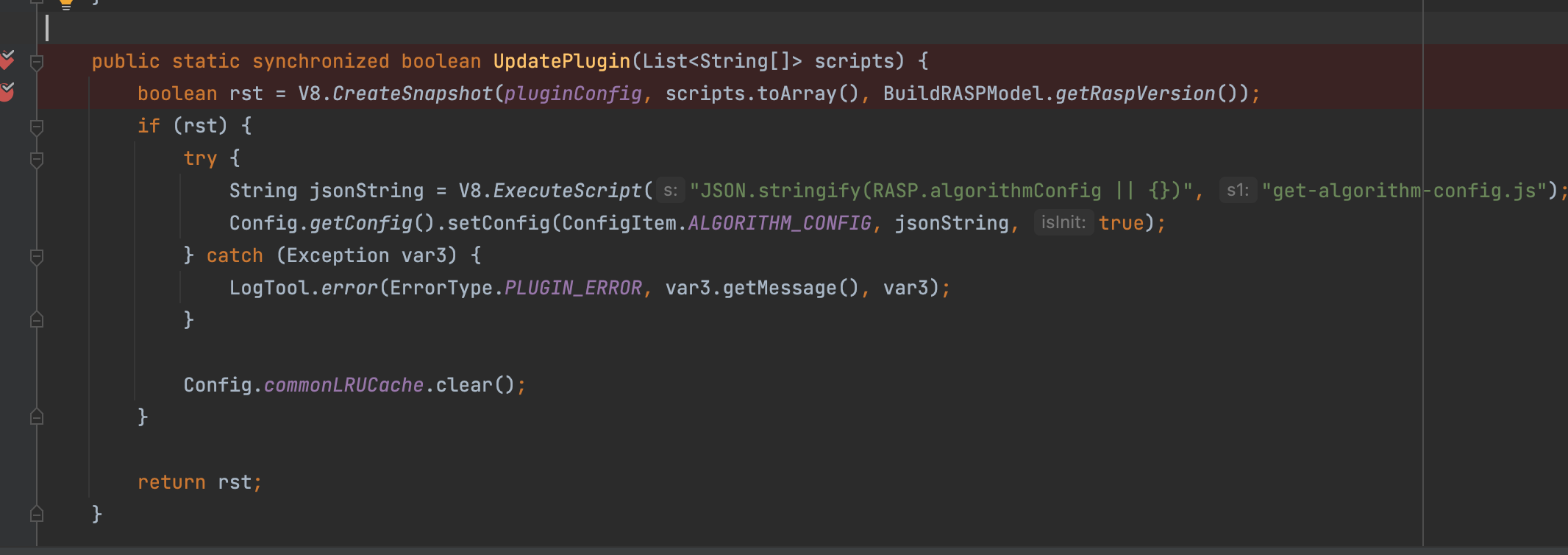1568x555 pixels.
Task: Place cursor on commonLRUCache field
Action: pos(343,385)
